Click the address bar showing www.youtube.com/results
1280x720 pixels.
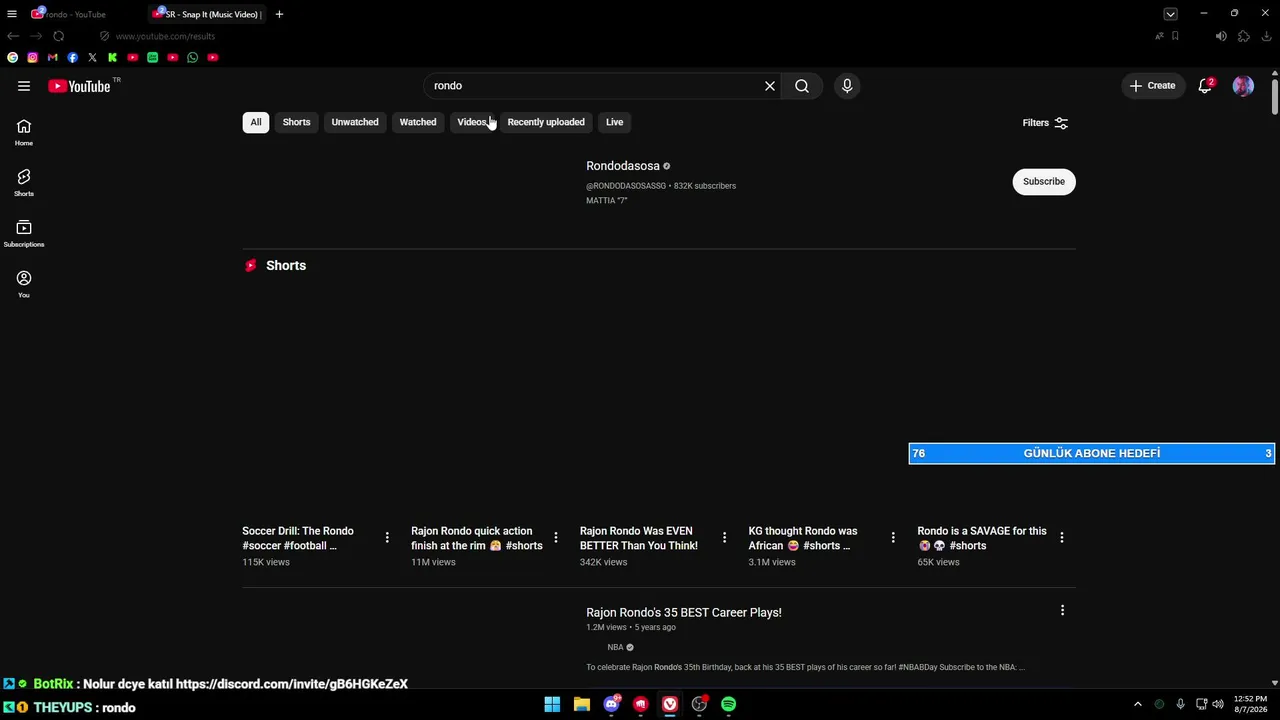(164, 36)
